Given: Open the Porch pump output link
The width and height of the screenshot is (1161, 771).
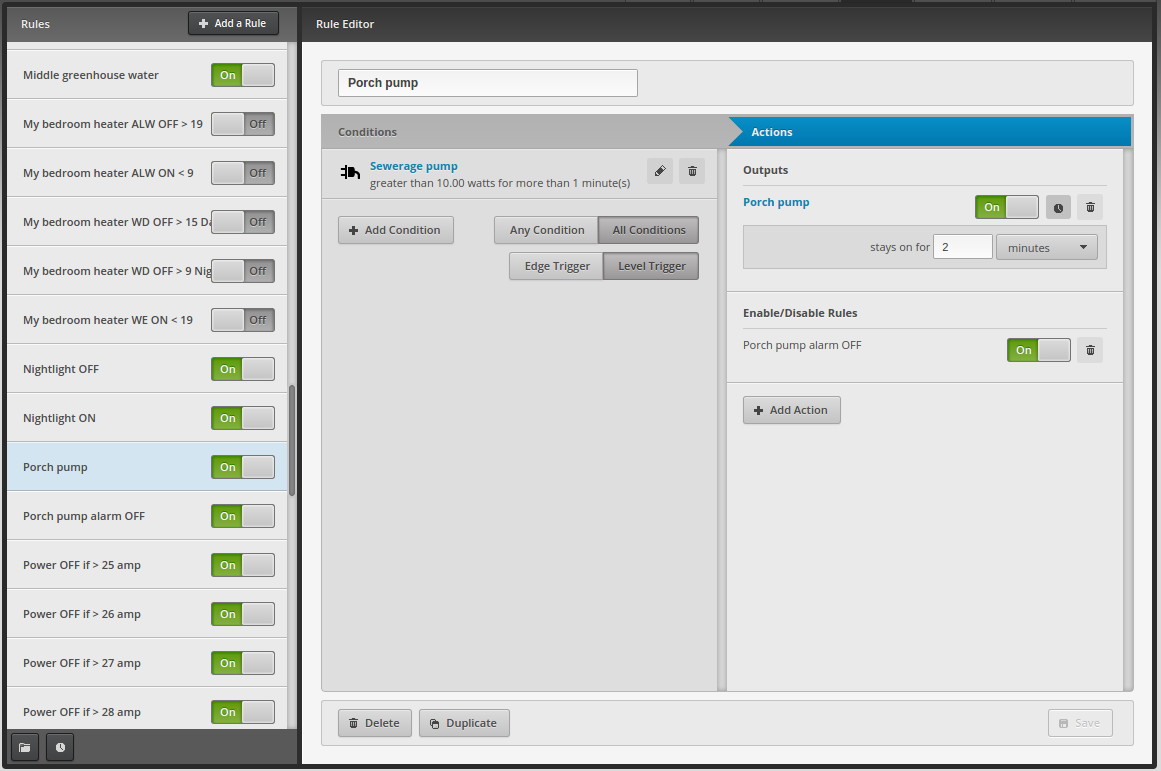Looking at the screenshot, I should click(776, 202).
